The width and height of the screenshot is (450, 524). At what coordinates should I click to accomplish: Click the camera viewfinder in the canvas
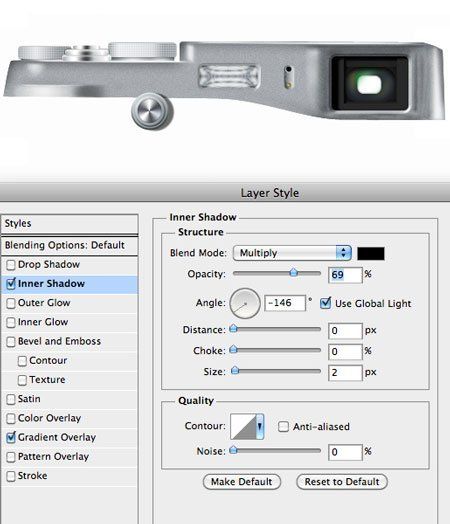coord(369,84)
